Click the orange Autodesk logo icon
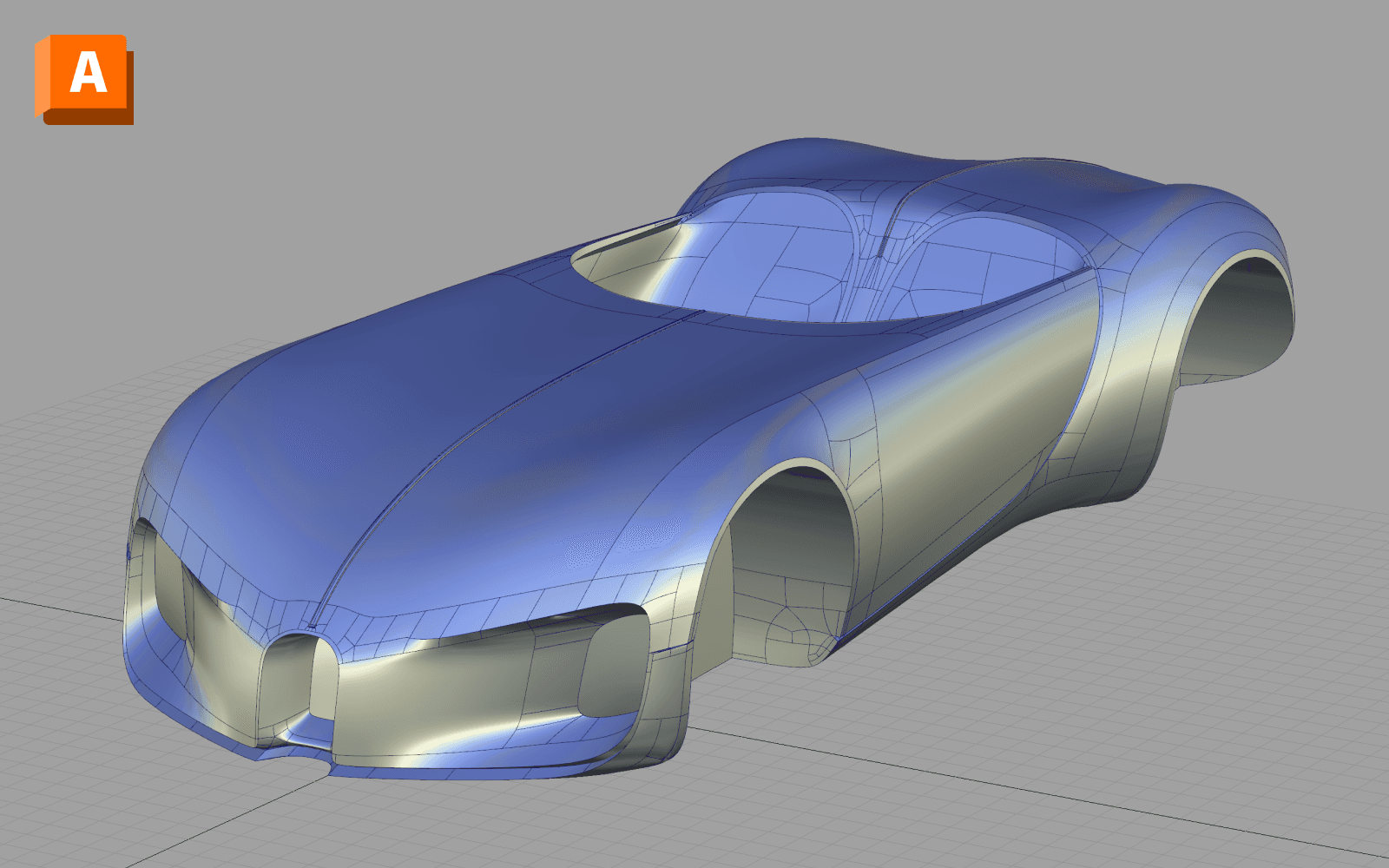Viewport: 1389px width, 868px height. (x=84, y=79)
